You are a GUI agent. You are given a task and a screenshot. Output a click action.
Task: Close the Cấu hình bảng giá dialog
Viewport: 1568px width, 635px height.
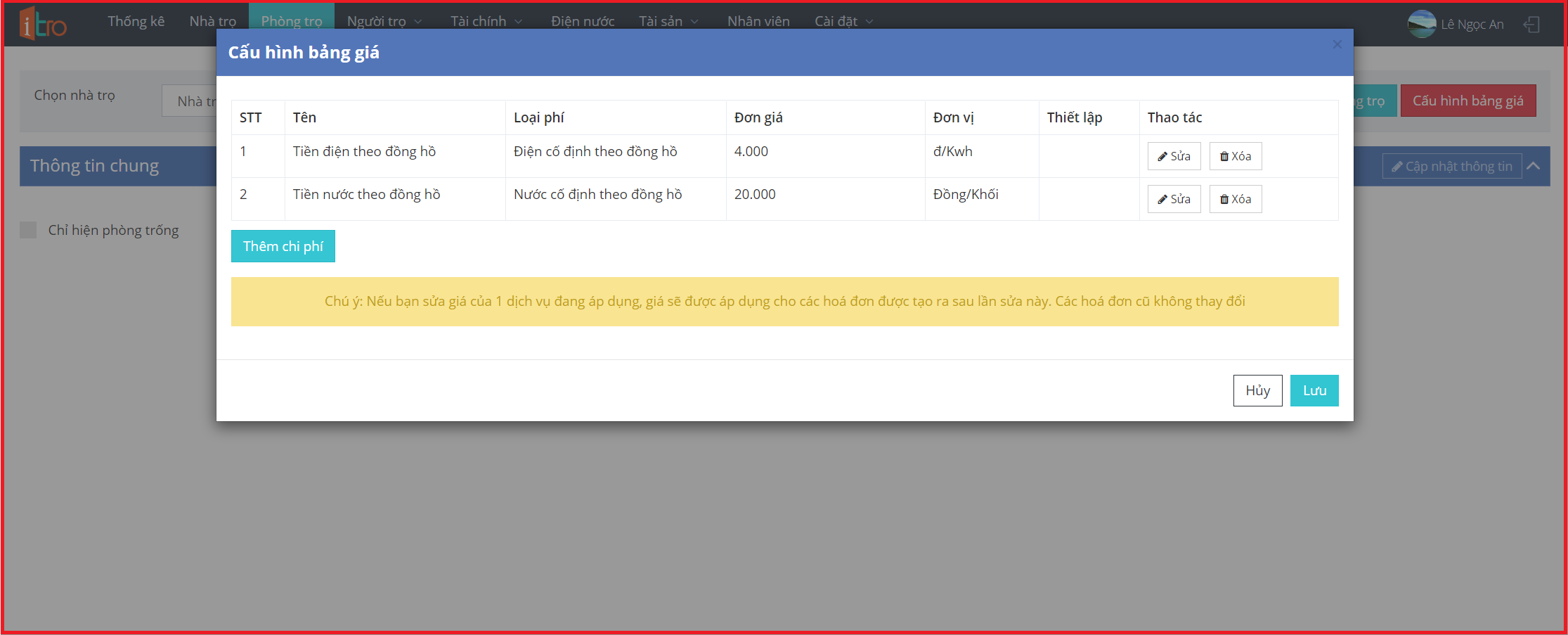(x=1337, y=45)
